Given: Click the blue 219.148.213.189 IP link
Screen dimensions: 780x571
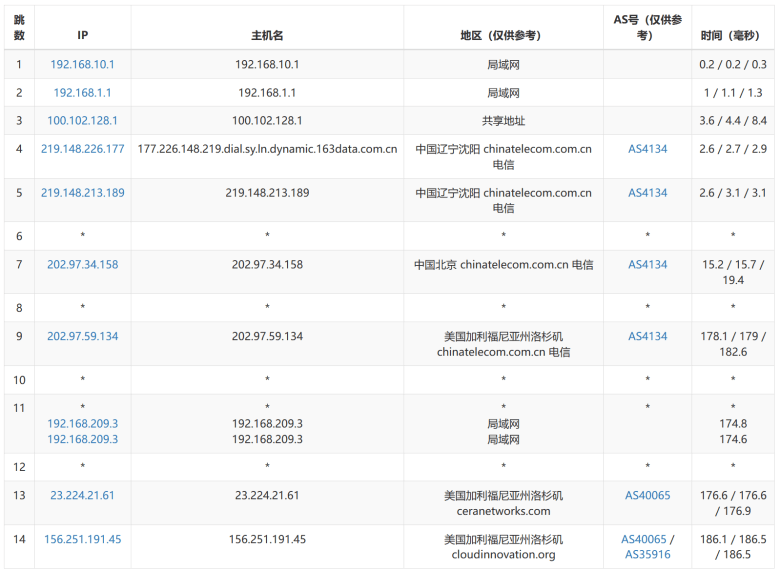Looking at the screenshot, I should click(x=83, y=192).
